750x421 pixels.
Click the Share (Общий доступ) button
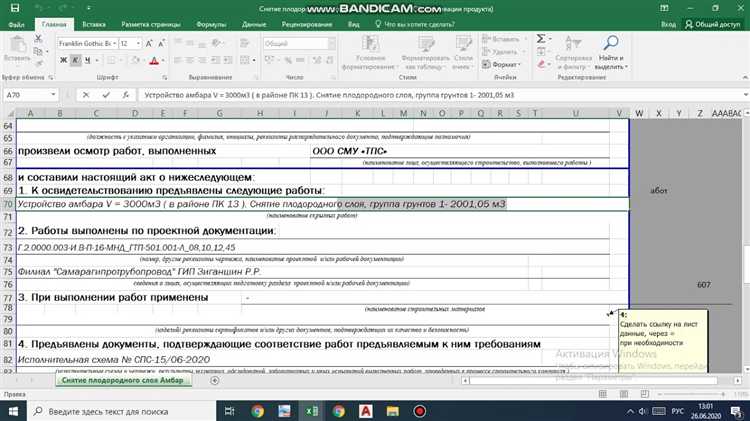pyautogui.click(x=713, y=24)
